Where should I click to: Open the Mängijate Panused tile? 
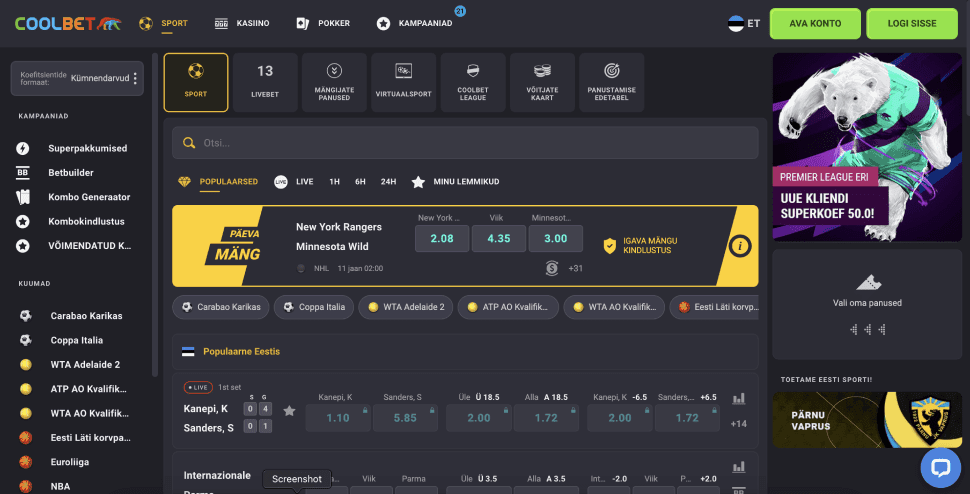[x=334, y=82]
